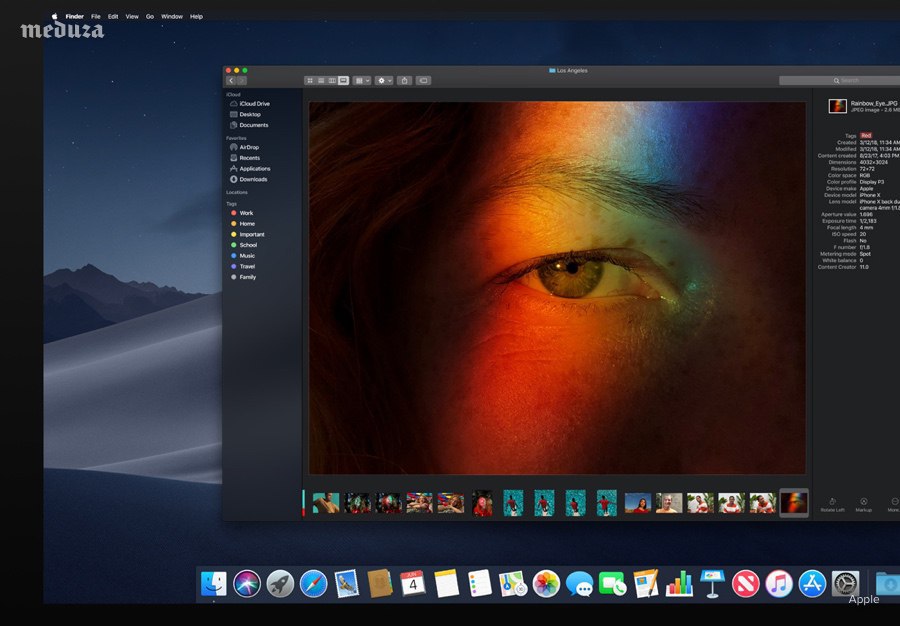This screenshot has height=626, width=900.
Task: Open the Window menu
Action: (x=172, y=17)
